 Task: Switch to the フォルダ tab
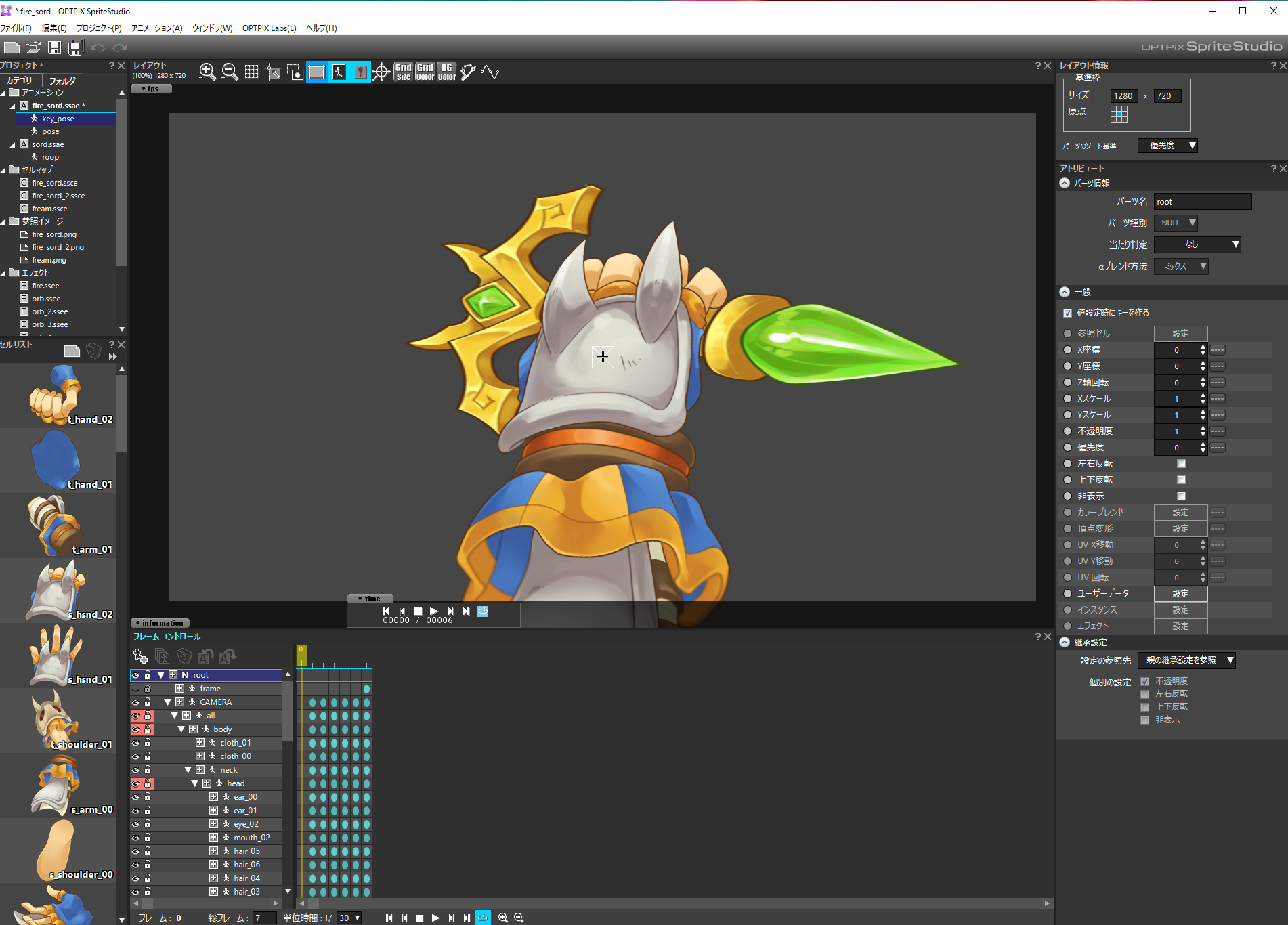[62, 80]
